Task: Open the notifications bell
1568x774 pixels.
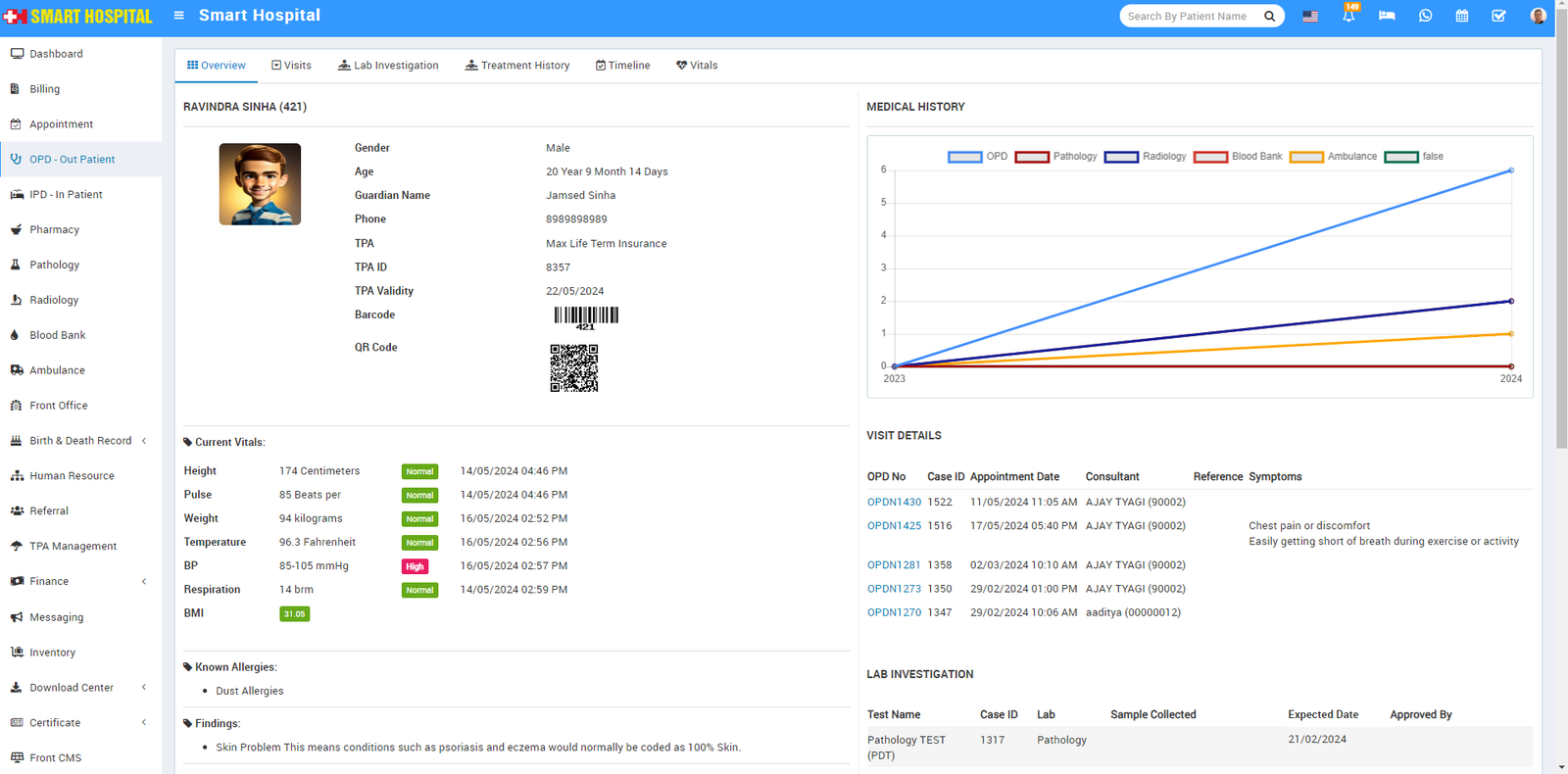Action: (x=1348, y=16)
